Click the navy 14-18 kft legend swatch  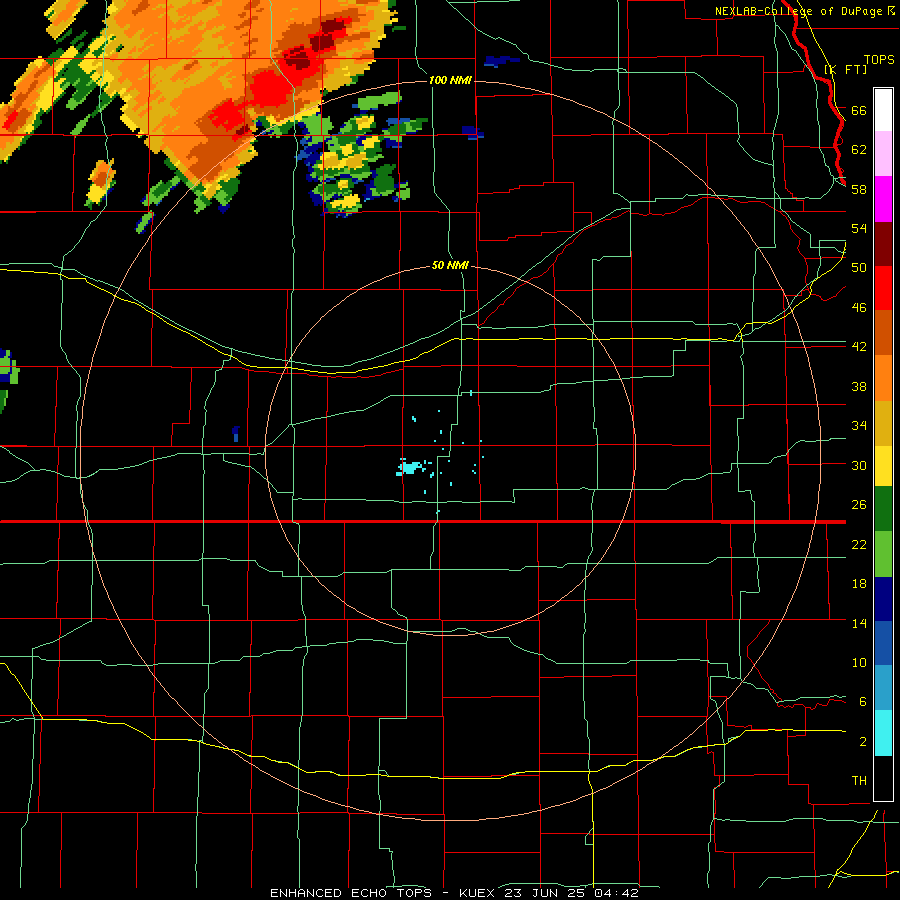(883, 599)
